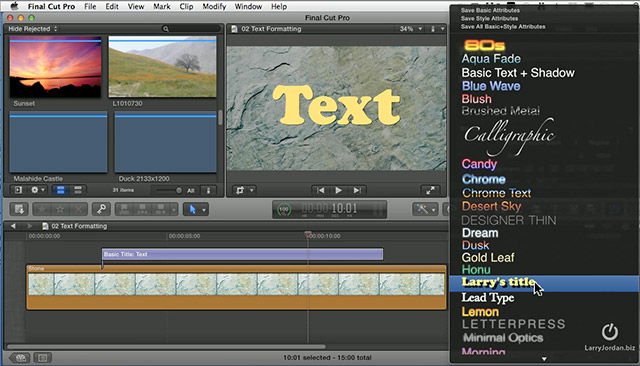Viewport: 640px width, 366px height.
Task: Open the clip appearance switch button
Action: click(x=209, y=190)
